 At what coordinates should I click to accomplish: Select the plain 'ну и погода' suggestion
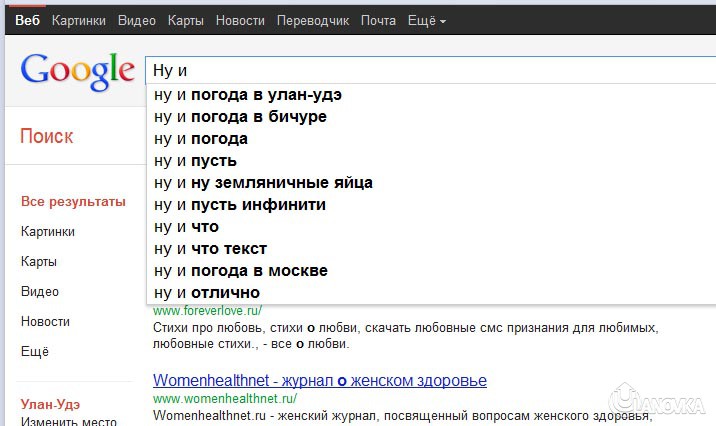click(431, 138)
